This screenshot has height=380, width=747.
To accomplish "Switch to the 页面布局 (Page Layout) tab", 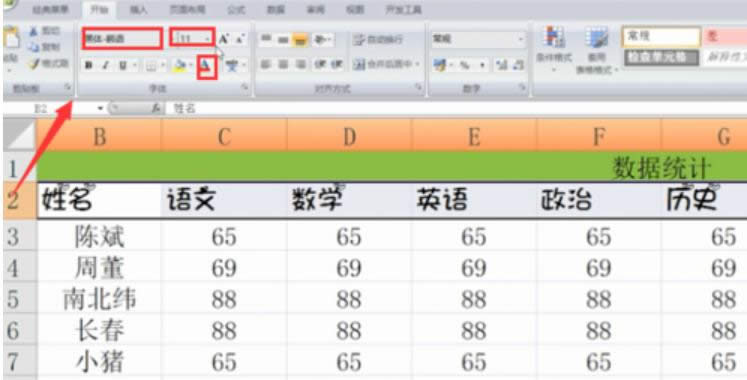I will (x=188, y=9).
